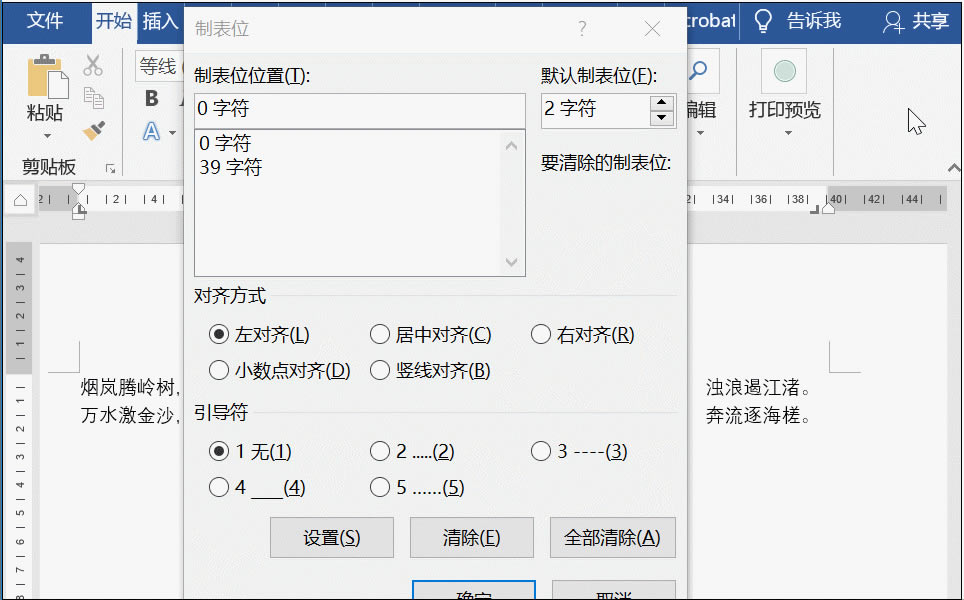Click the Cut scissors icon
The height and width of the screenshot is (600, 964).
[x=93, y=65]
